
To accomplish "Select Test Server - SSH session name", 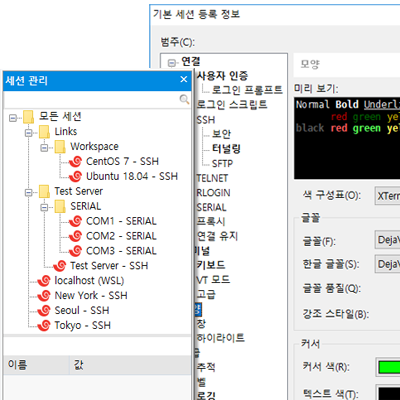I will pyautogui.click(x=109, y=266).
